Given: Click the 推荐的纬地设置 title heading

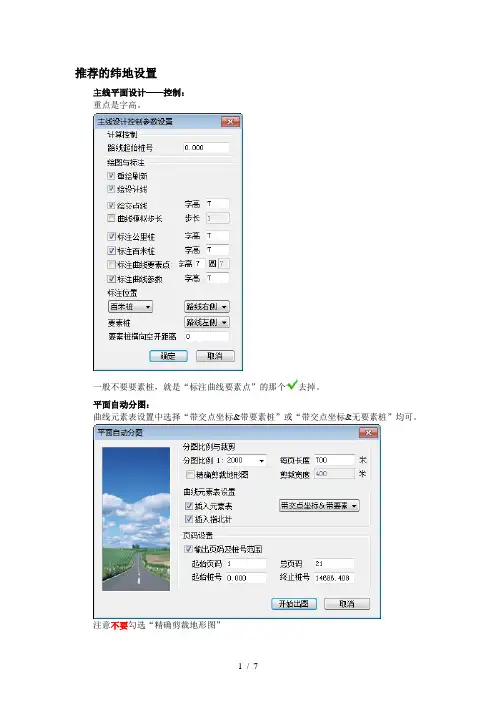Looking at the screenshot, I should click(116, 73).
